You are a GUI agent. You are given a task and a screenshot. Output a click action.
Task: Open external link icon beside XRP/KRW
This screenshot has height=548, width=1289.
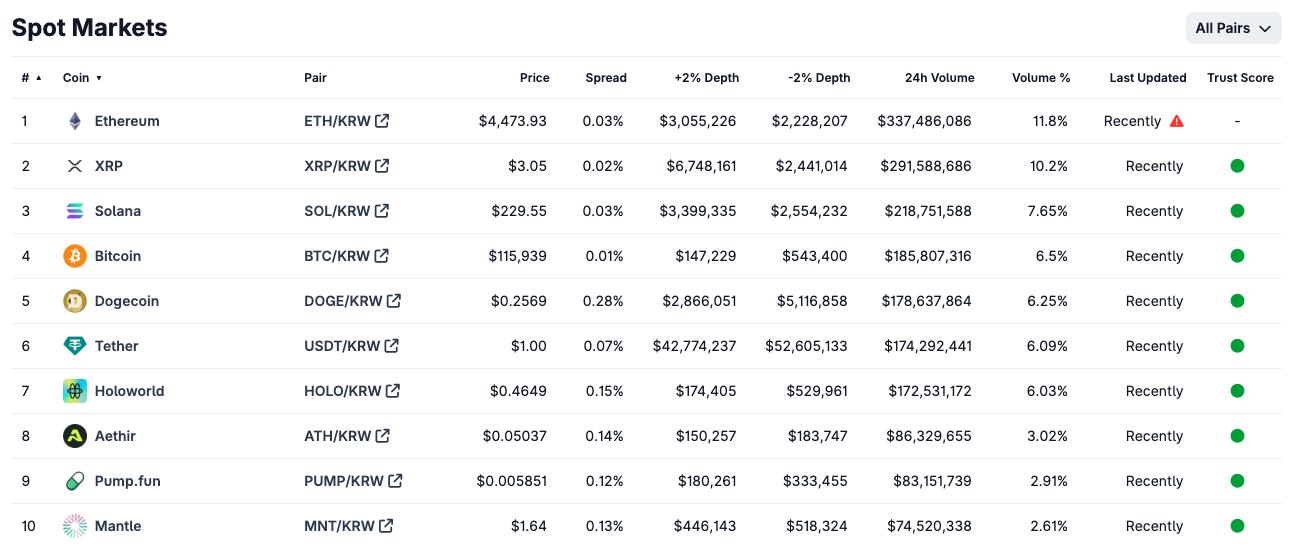coord(382,166)
